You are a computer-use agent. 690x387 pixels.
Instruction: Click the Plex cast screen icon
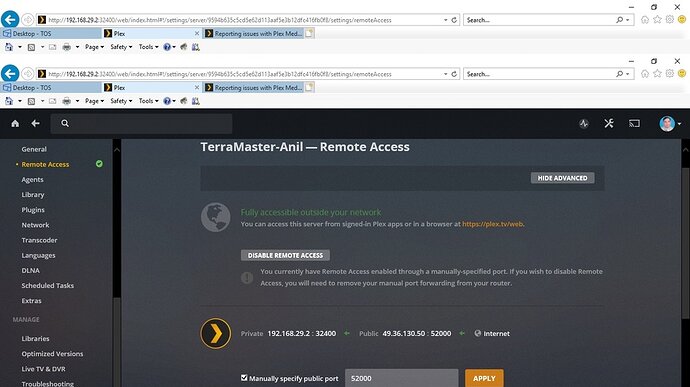point(634,124)
